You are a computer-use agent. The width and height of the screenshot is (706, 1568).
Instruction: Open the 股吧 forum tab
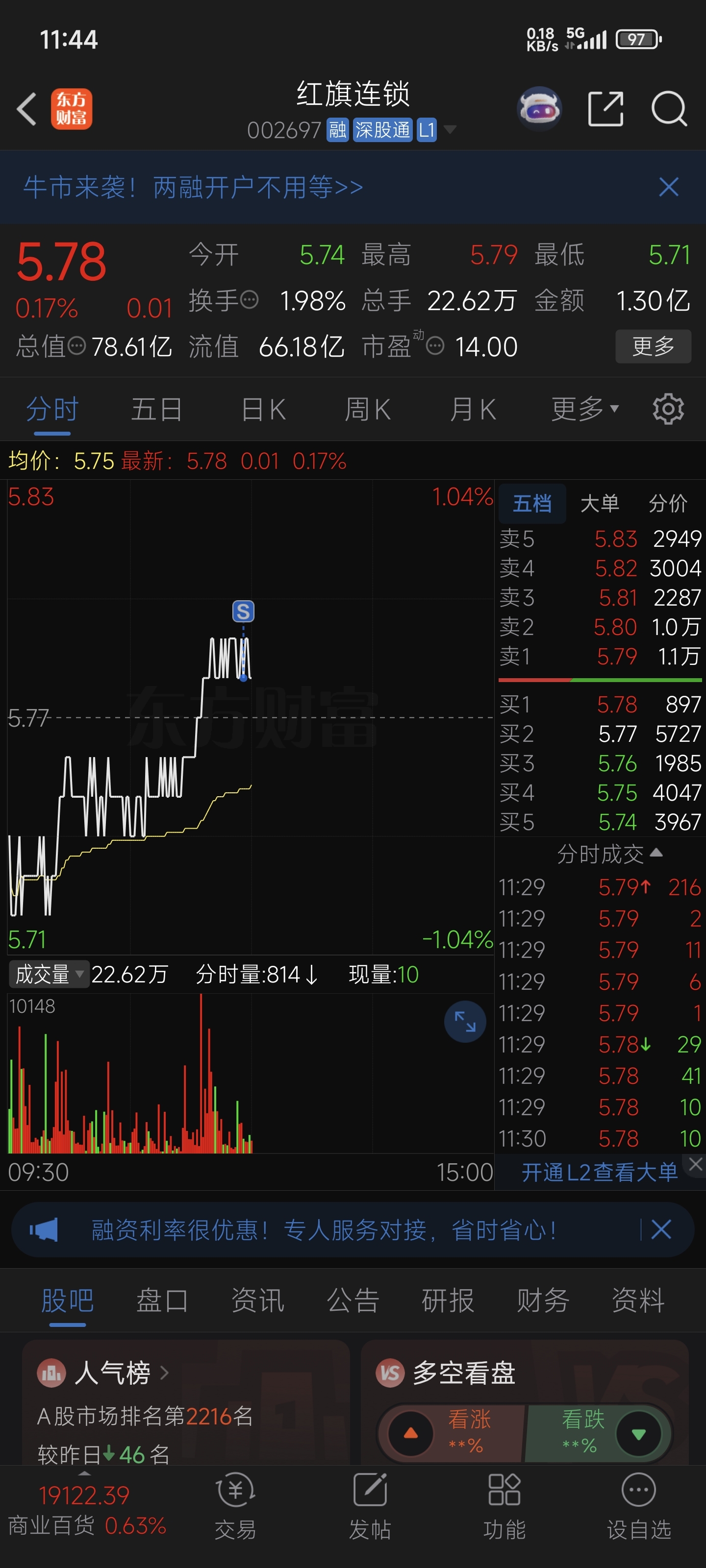(x=68, y=1300)
